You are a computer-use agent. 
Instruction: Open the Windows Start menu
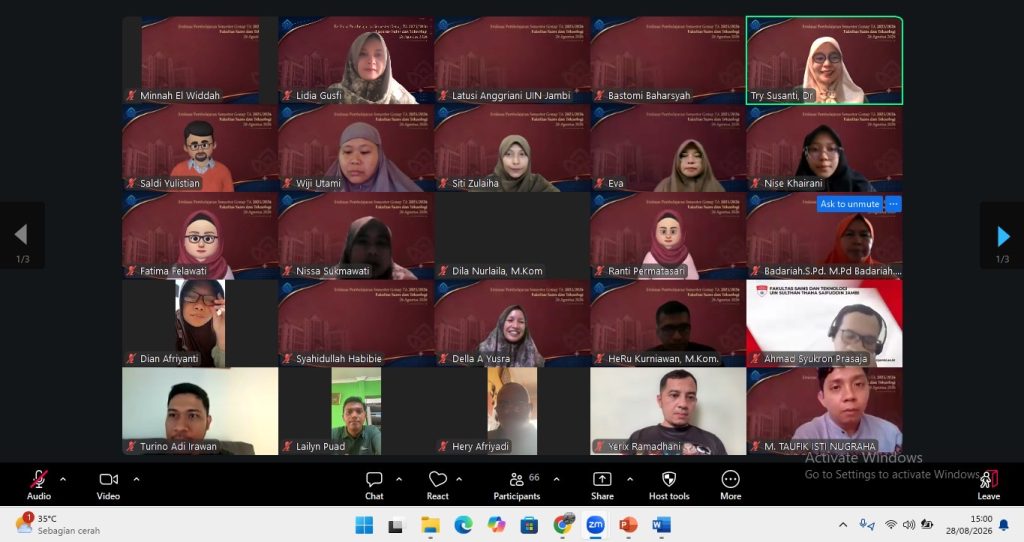pyautogui.click(x=364, y=525)
